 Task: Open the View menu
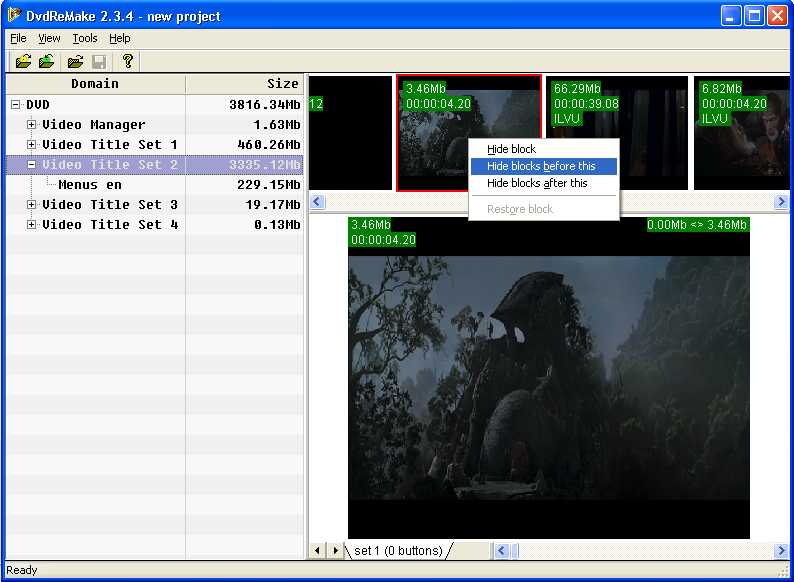(x=49, y=38)
